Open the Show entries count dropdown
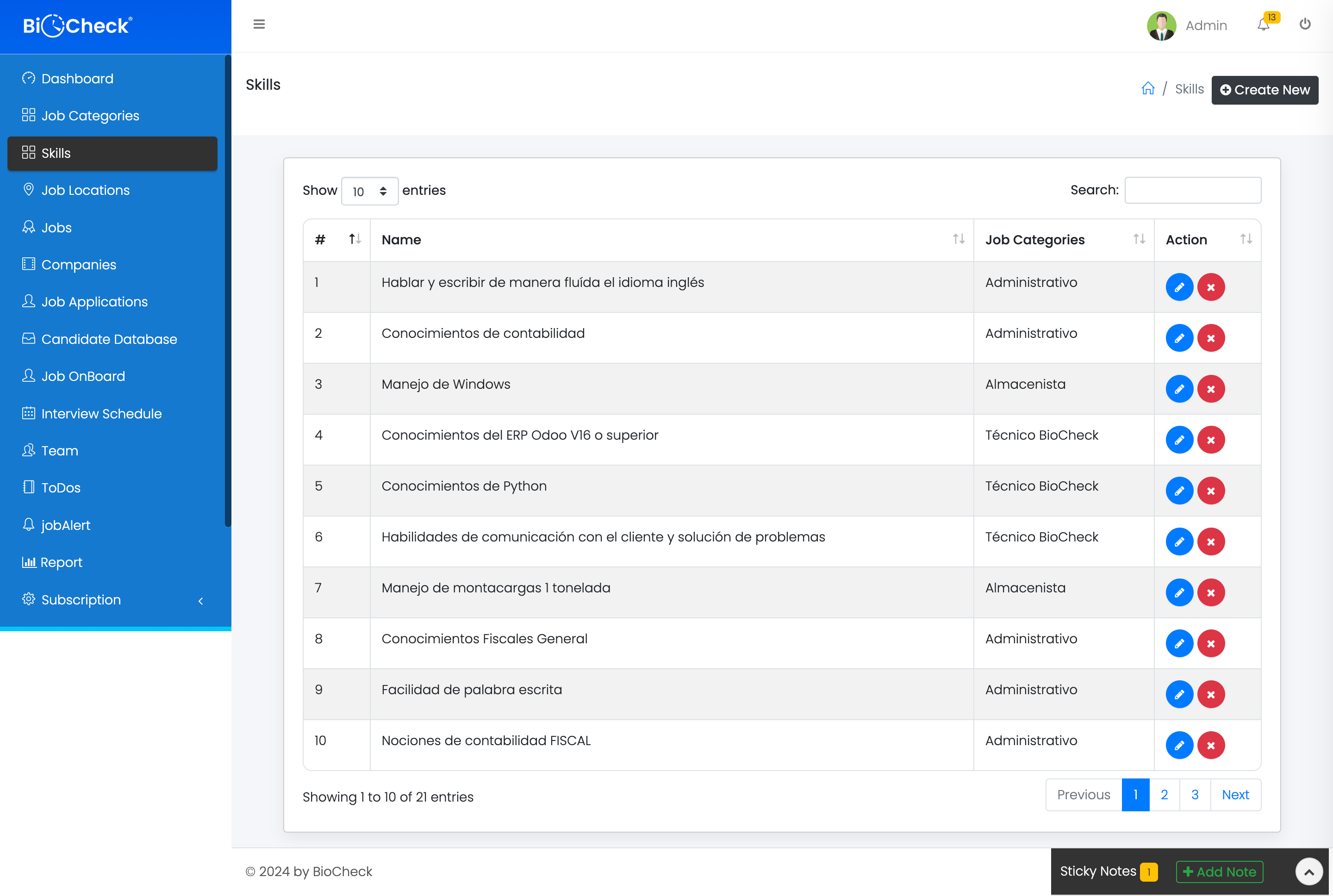The image size is (1333, 896). tap(370, 191)
